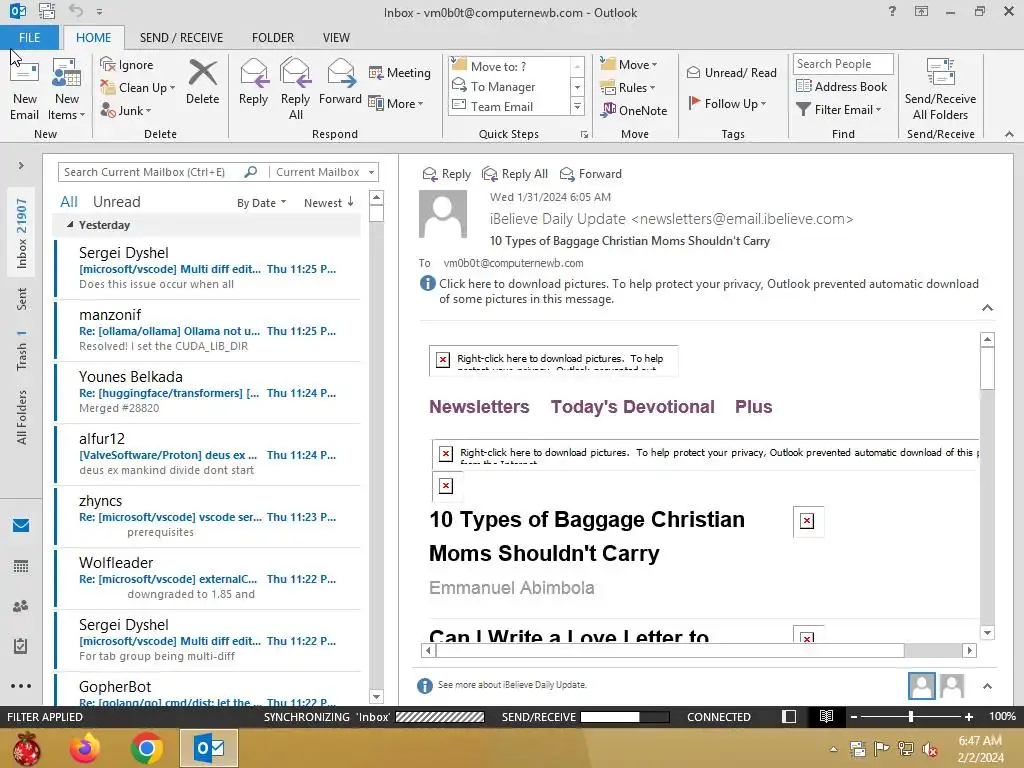Viewport: 1024px width, 768px height.
Task: Switch to Calendar view
Action: click(21, 566)
